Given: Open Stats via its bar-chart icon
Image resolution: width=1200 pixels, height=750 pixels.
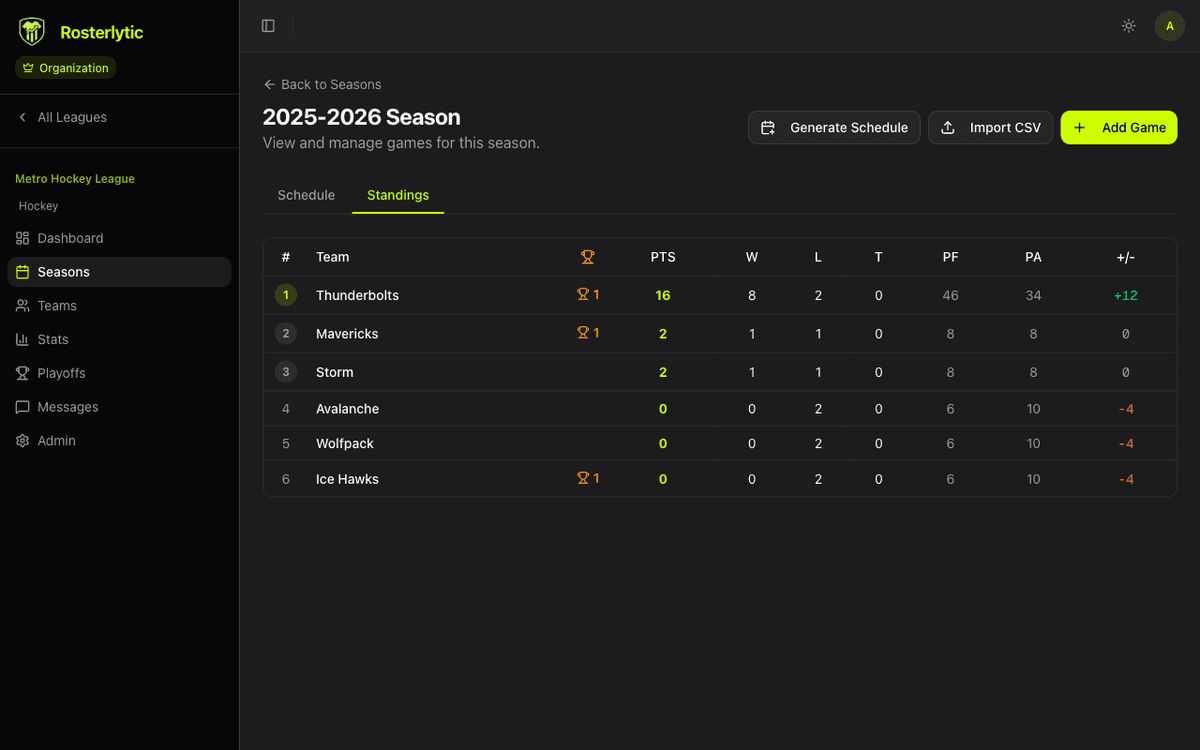Looking at the screenshot, I should tap(23, 339).
